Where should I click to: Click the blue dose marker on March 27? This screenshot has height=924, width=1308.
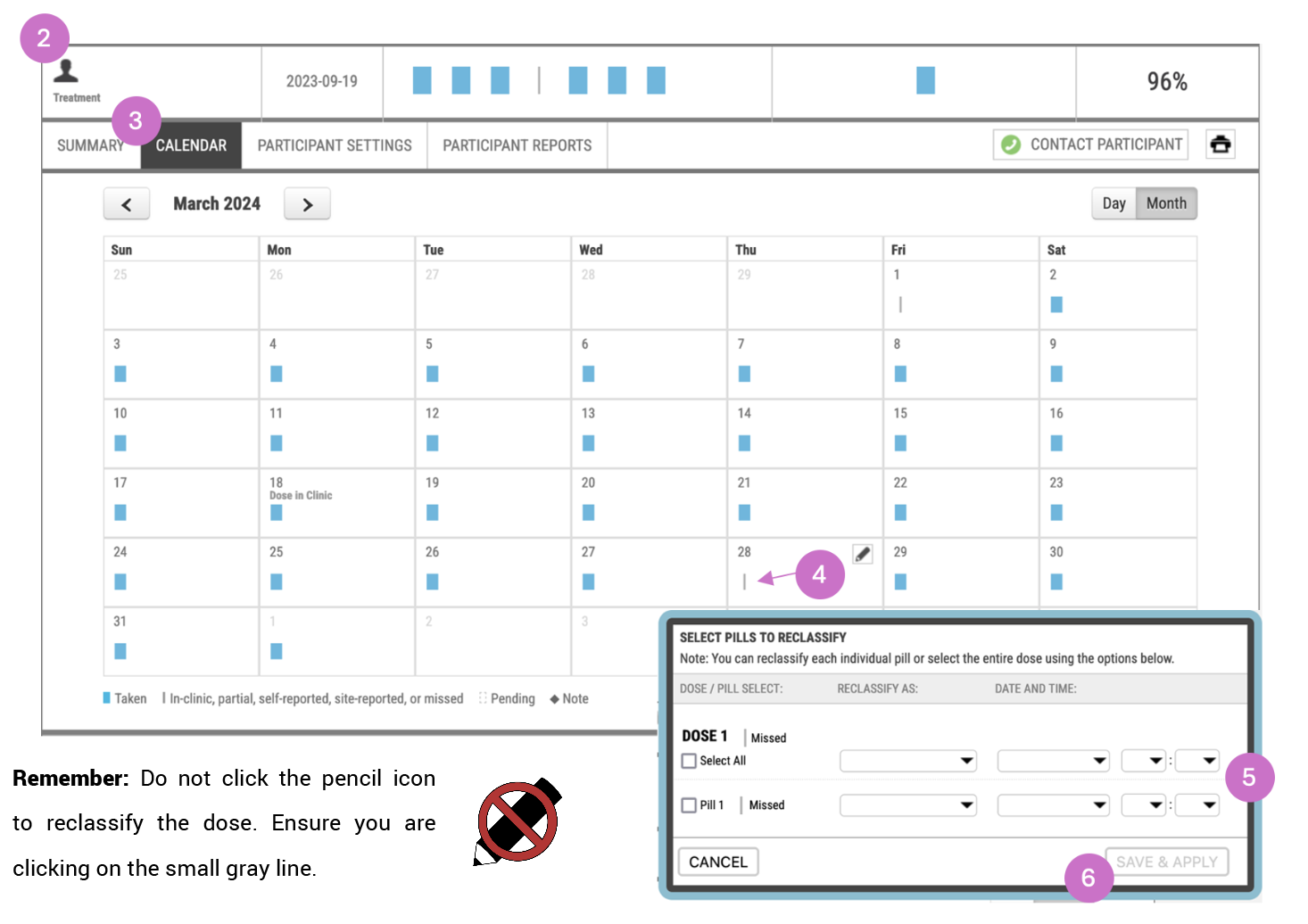589,582
